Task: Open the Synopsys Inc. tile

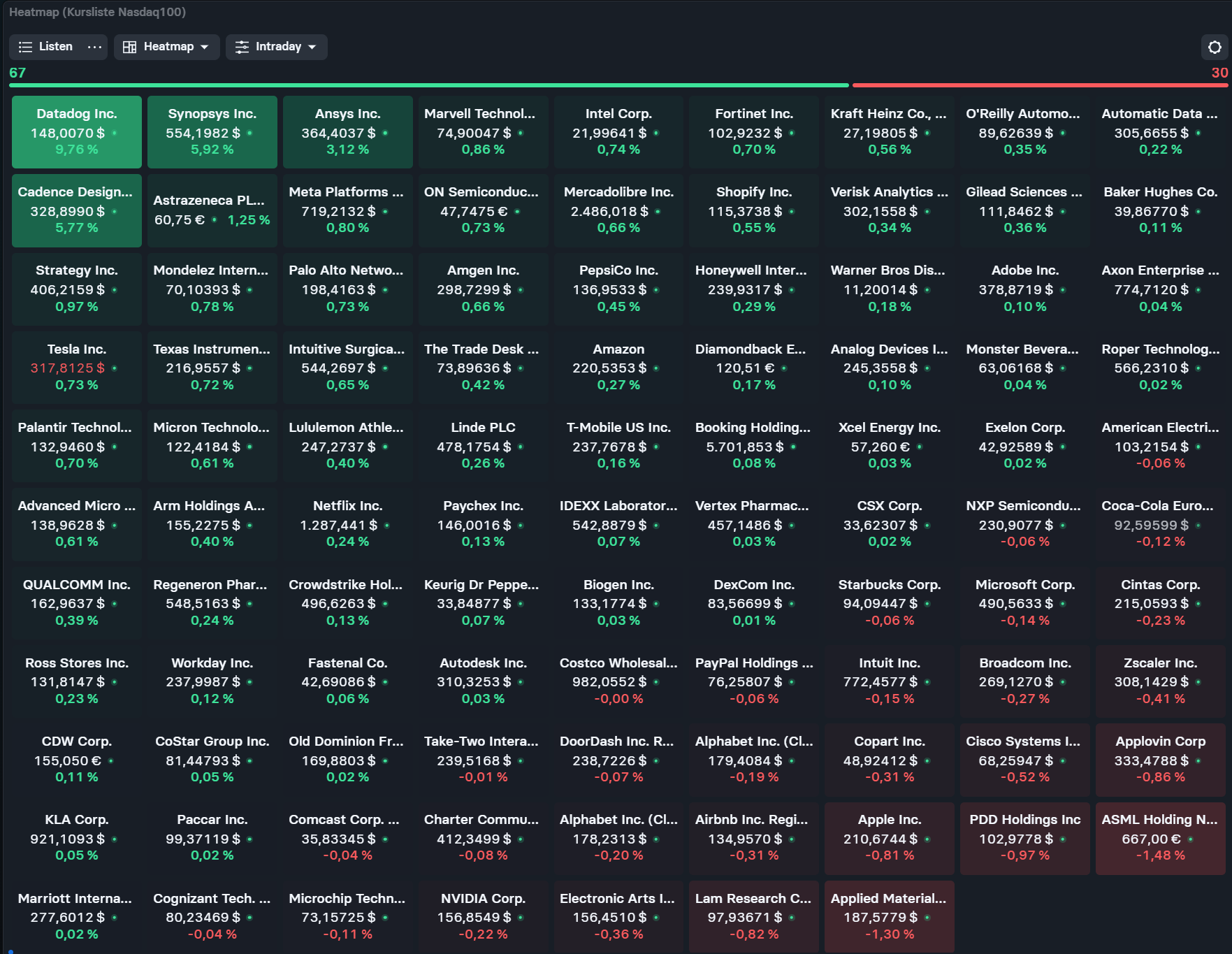Action: (212, 132)
